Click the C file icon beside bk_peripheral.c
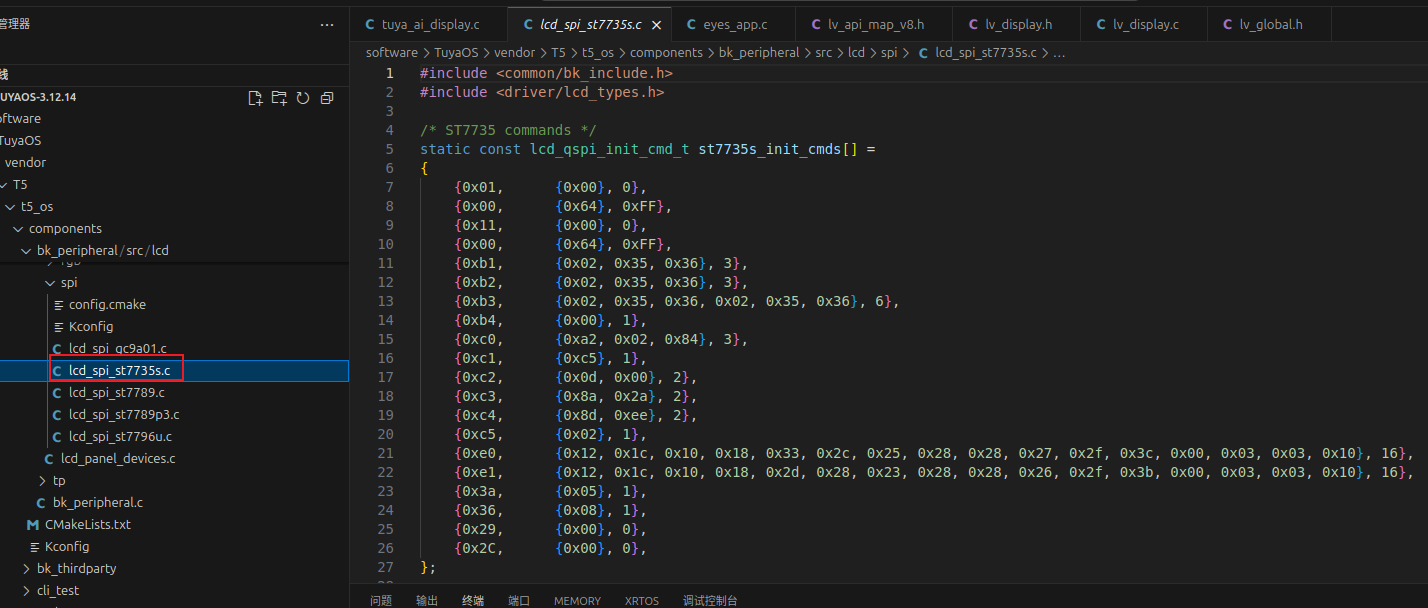Screen dimensions: 1428x608 click(41, 503)
